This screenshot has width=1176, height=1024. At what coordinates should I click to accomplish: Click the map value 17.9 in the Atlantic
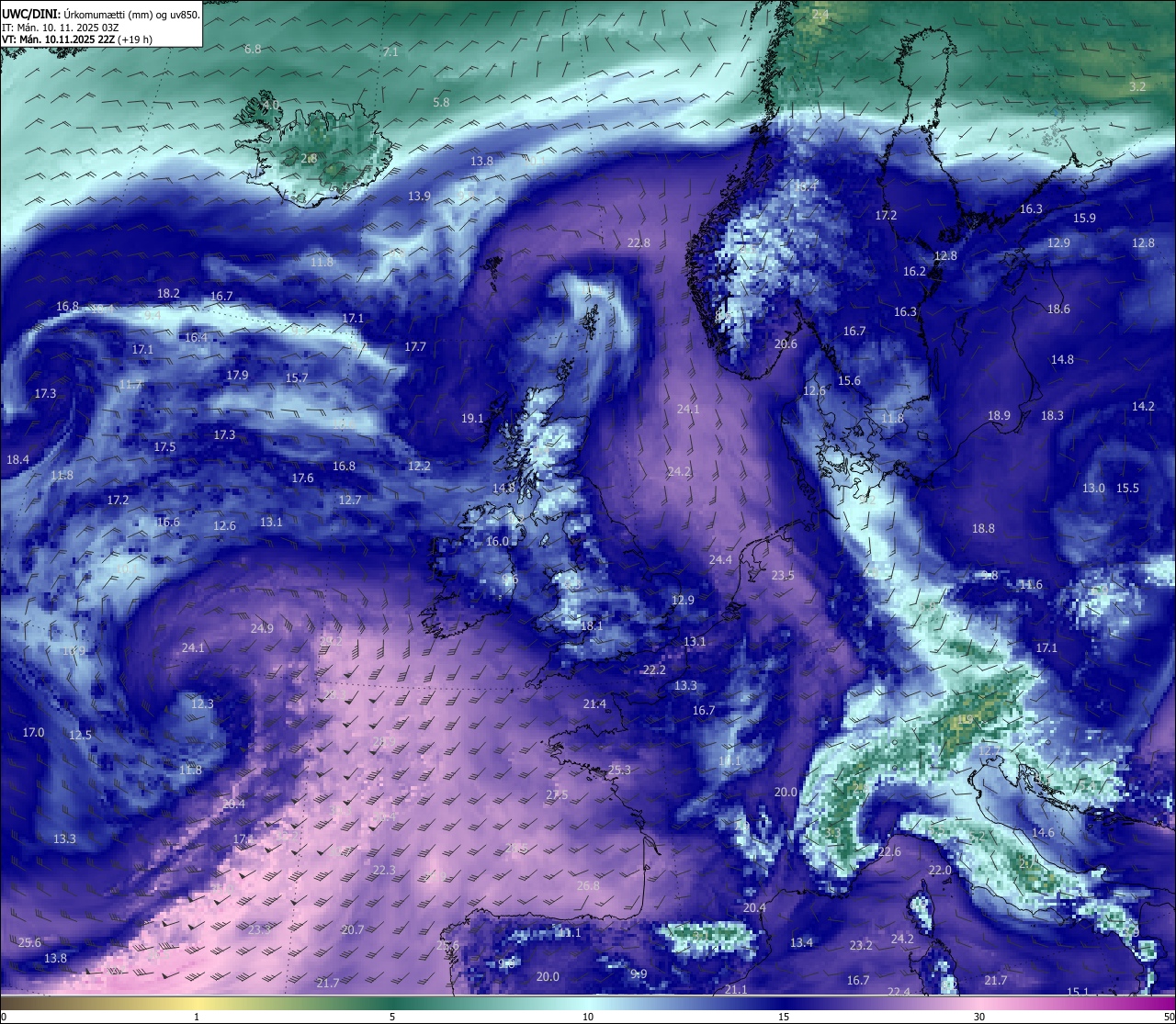(237, 376)
